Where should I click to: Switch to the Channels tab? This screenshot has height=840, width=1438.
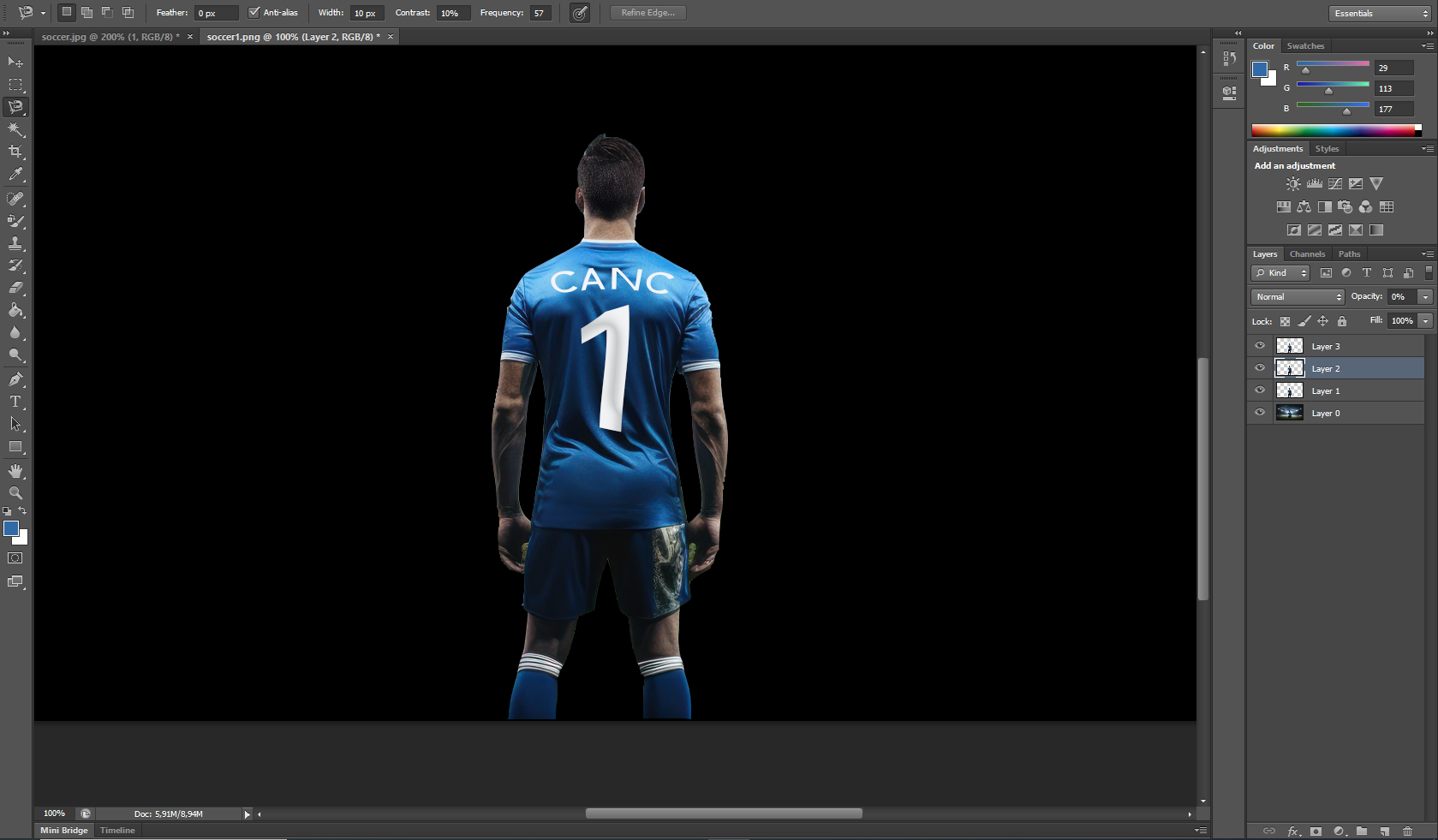pos(1307,254)
